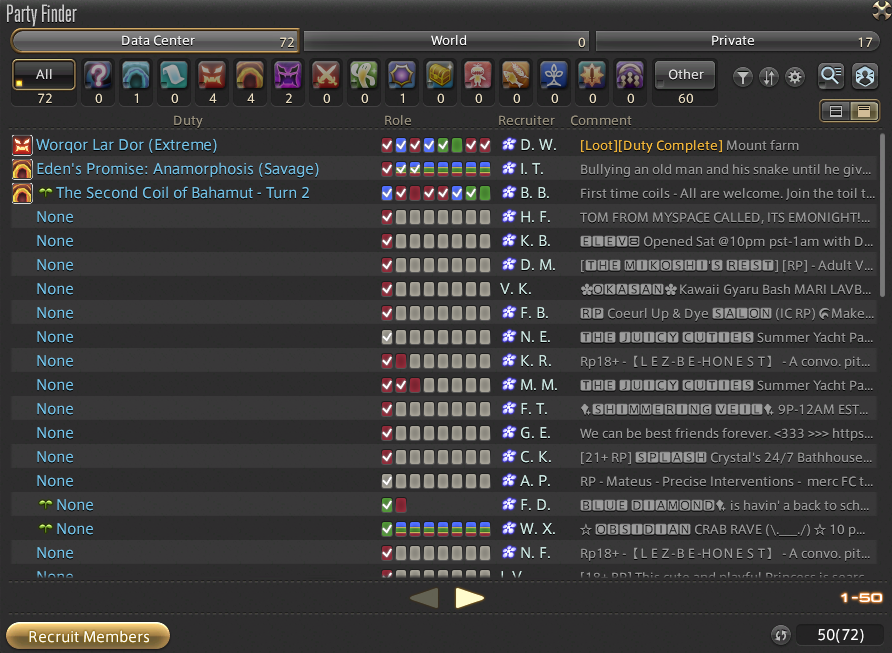Select the listing recruited by A. P.
Image resolution: width=892 pixels, height=653 pixels.
tap(444, 481)
